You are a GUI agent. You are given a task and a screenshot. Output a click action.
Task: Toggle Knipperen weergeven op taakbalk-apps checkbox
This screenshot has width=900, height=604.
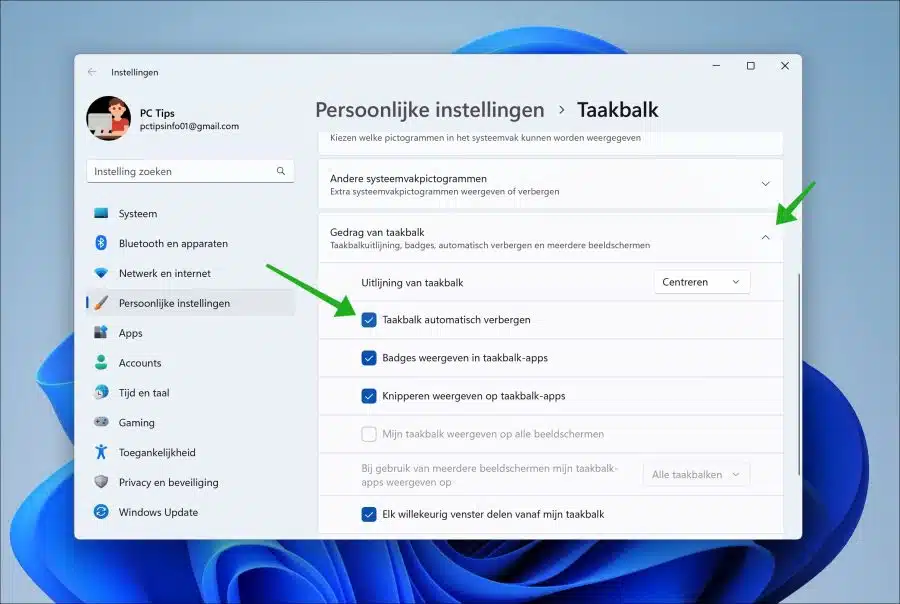pos(369,396)
